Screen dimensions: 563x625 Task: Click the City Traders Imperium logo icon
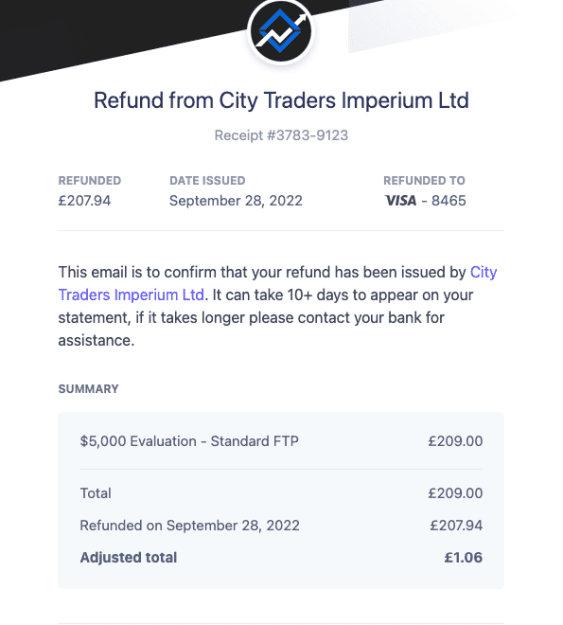pos(281,32)
